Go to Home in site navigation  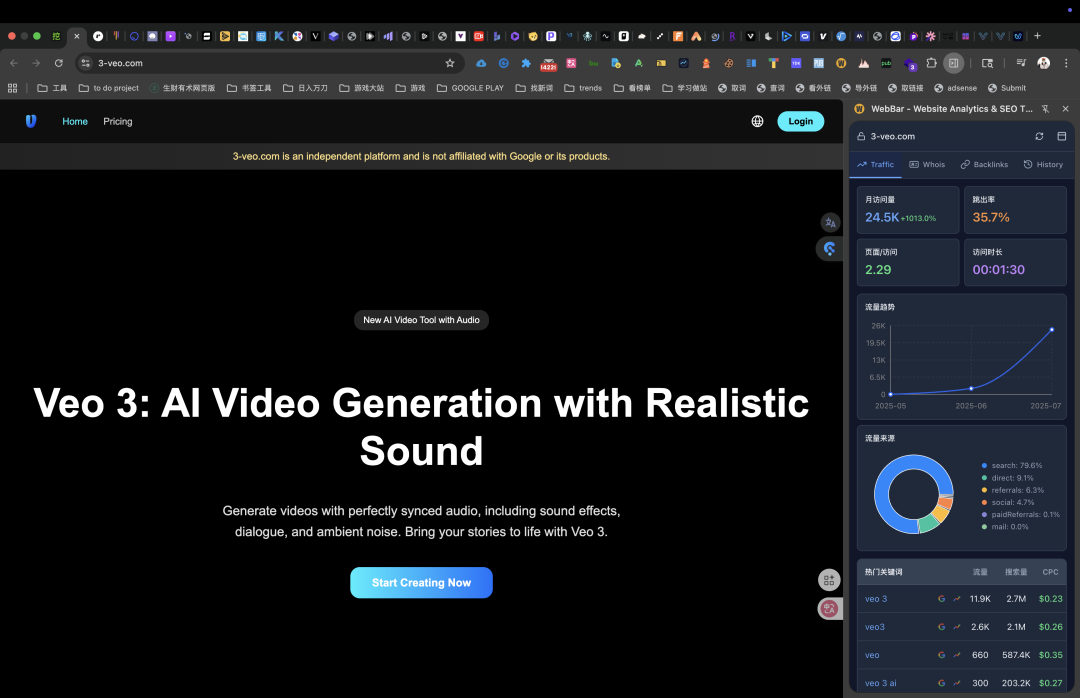pyautogui.click(x=75, y=121)
